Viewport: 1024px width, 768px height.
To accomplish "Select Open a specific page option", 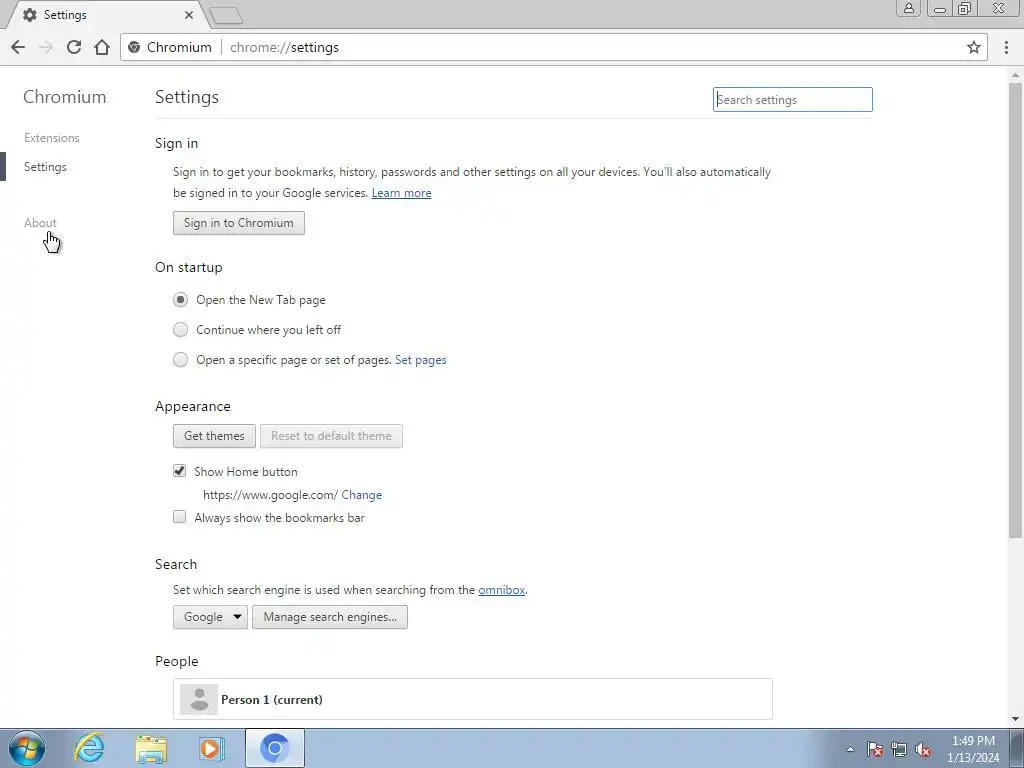I will click(x=180, y=360).
